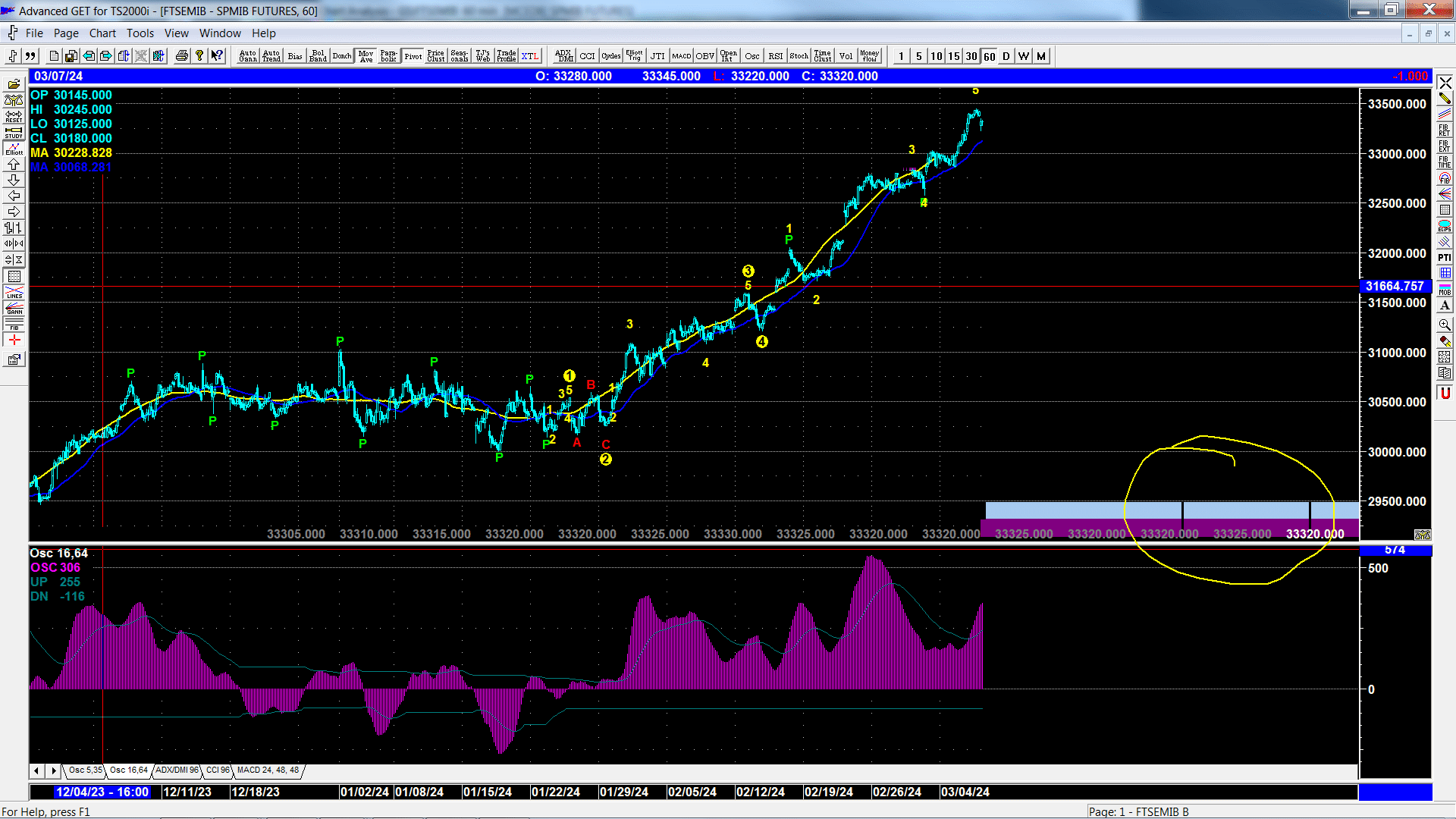
Task: Click the Time Cluster button
Action: (823, 56)
